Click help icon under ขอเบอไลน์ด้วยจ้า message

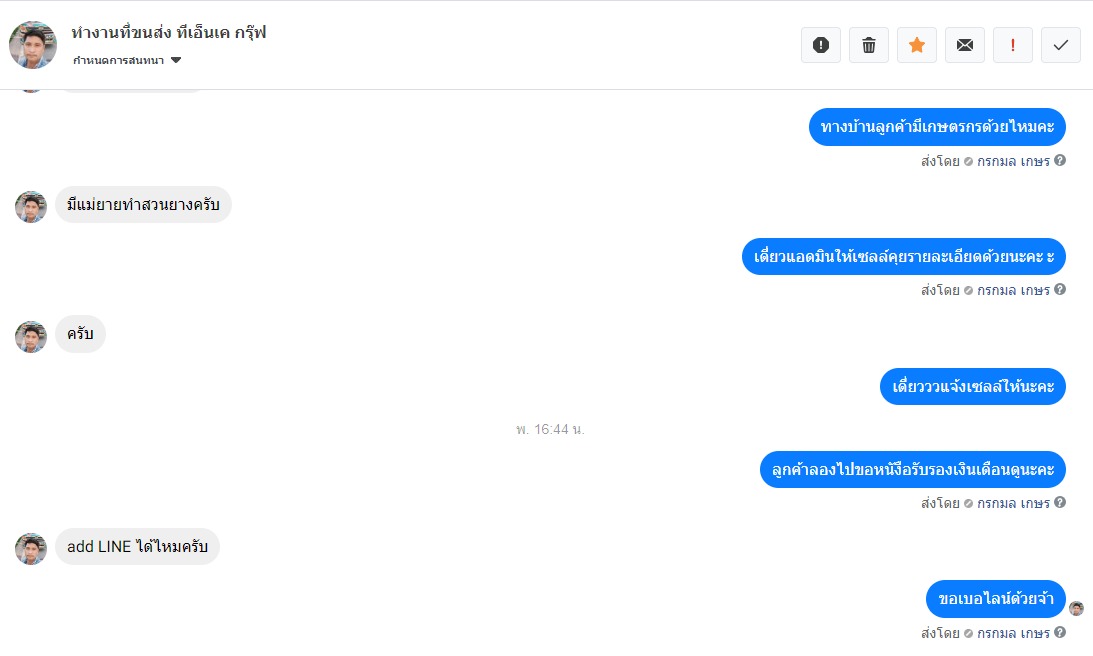tap(1060, 632)
